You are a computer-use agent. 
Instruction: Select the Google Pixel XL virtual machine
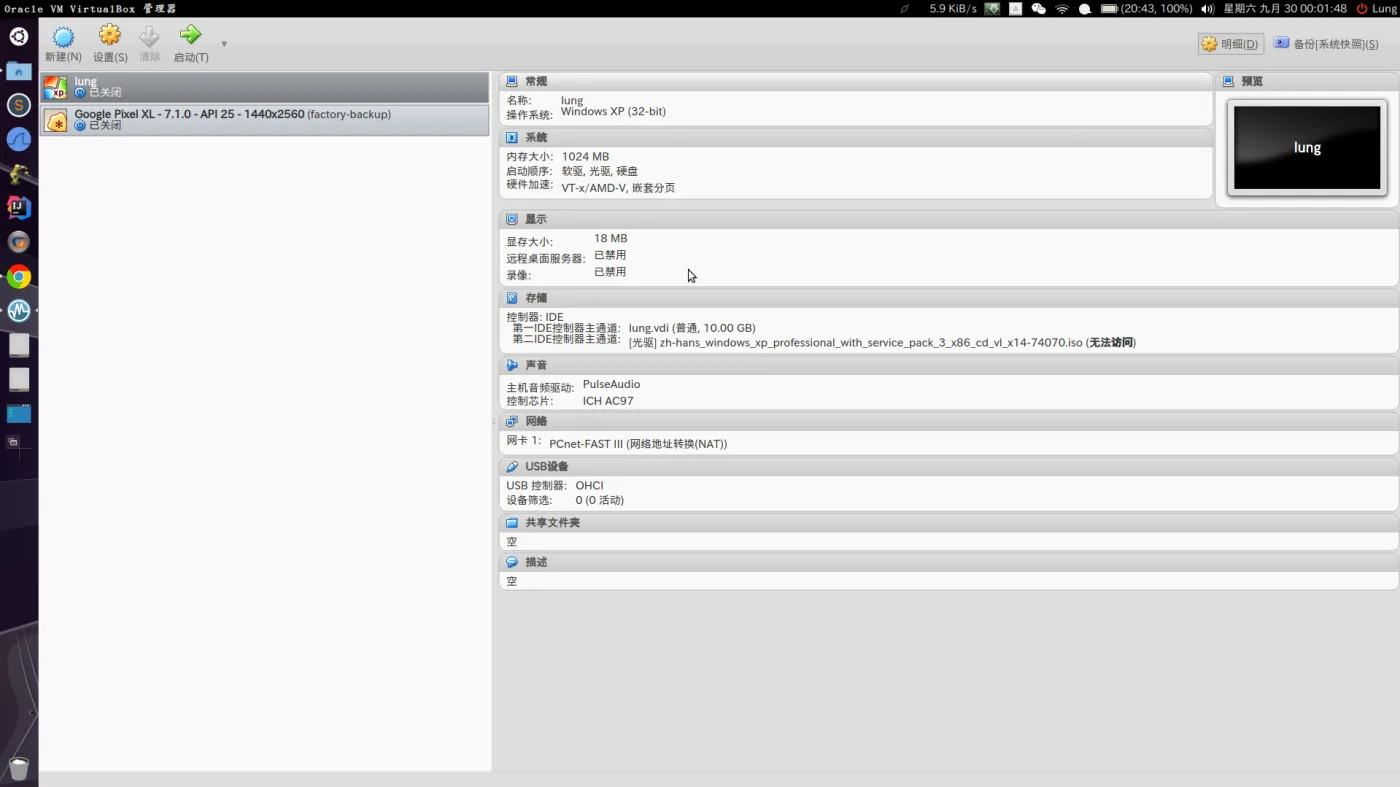pos(265,120)
